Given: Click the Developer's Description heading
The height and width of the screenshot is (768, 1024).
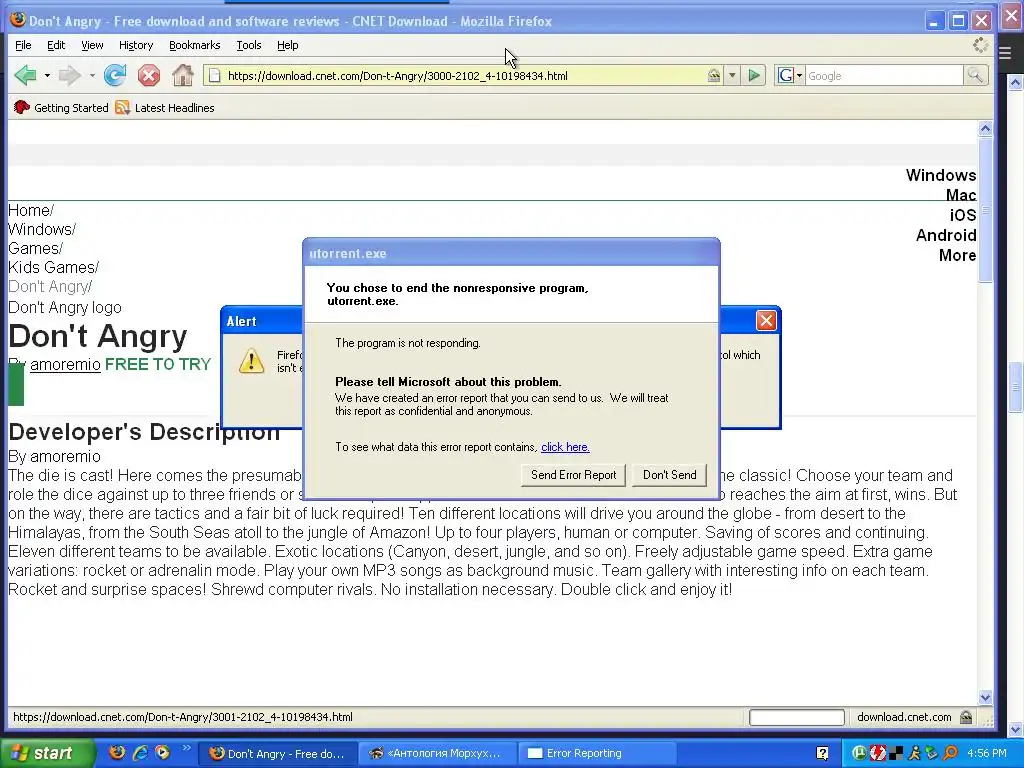Looking at the screenshot, I should pyautogui.click(x=144, y=432).
